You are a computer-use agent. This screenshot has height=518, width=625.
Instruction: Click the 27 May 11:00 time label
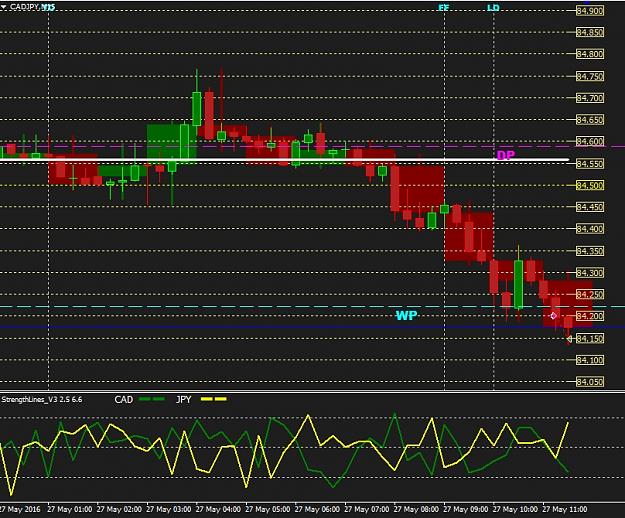565,509
